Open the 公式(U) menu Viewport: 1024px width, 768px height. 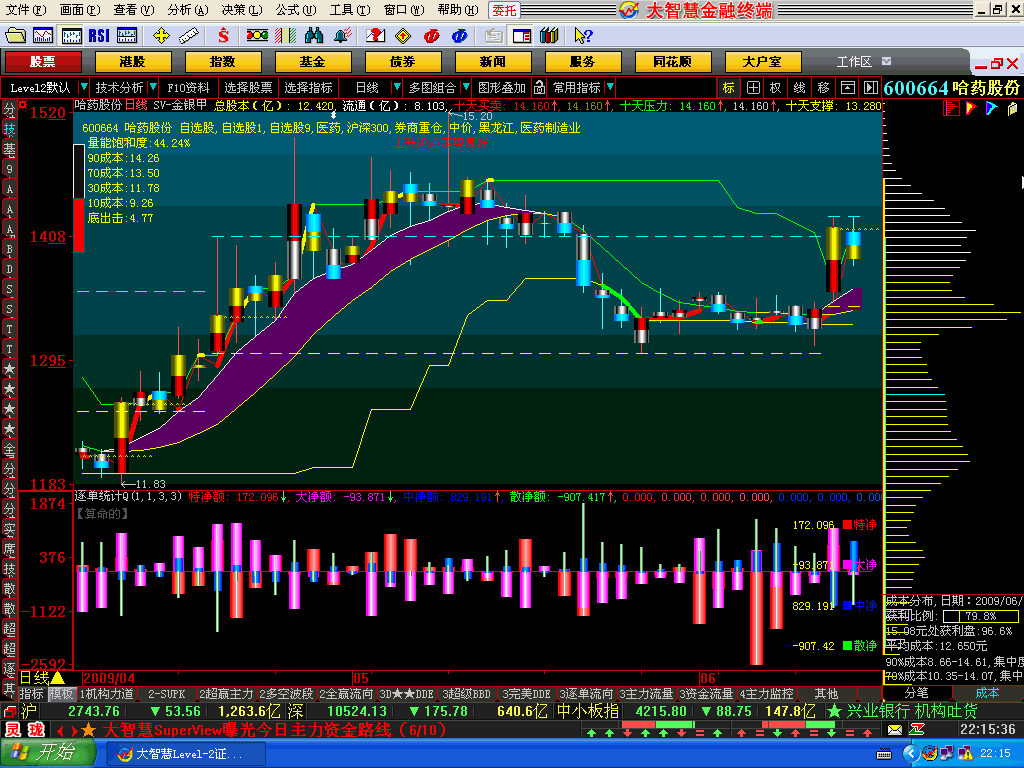[296, 10]
